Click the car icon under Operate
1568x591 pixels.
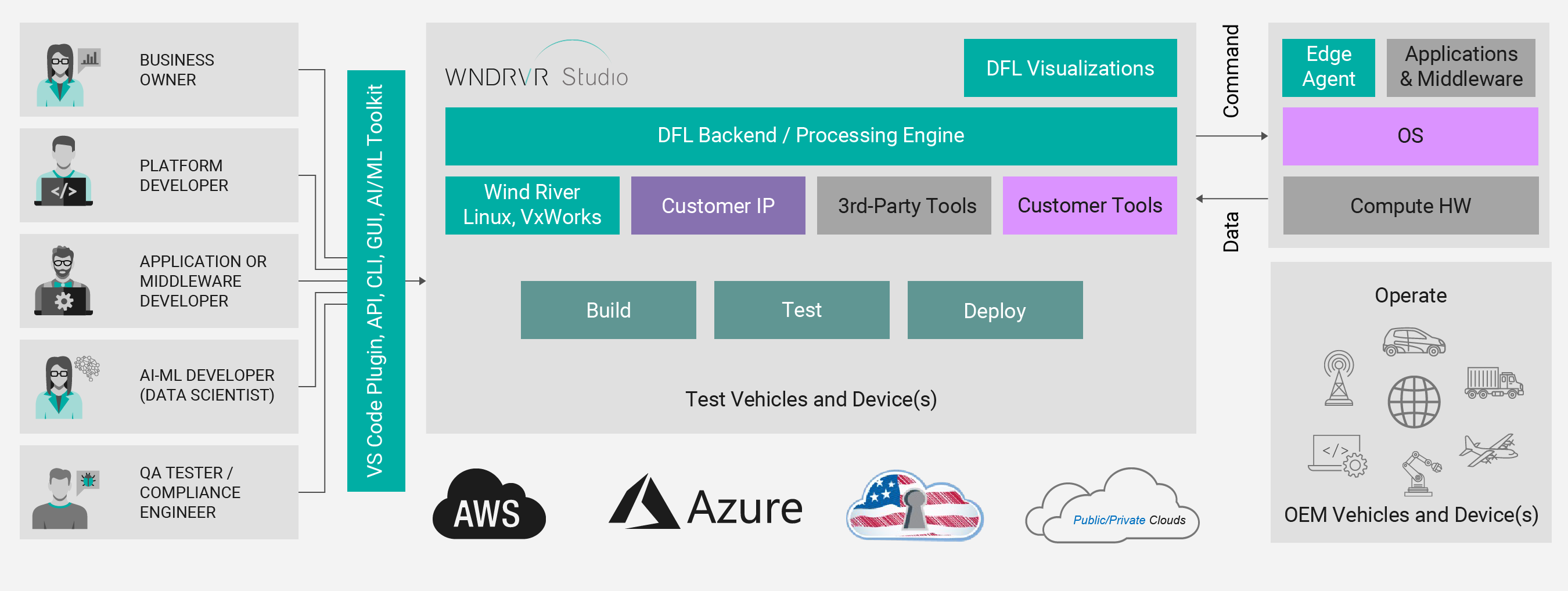coord(1414,341)
